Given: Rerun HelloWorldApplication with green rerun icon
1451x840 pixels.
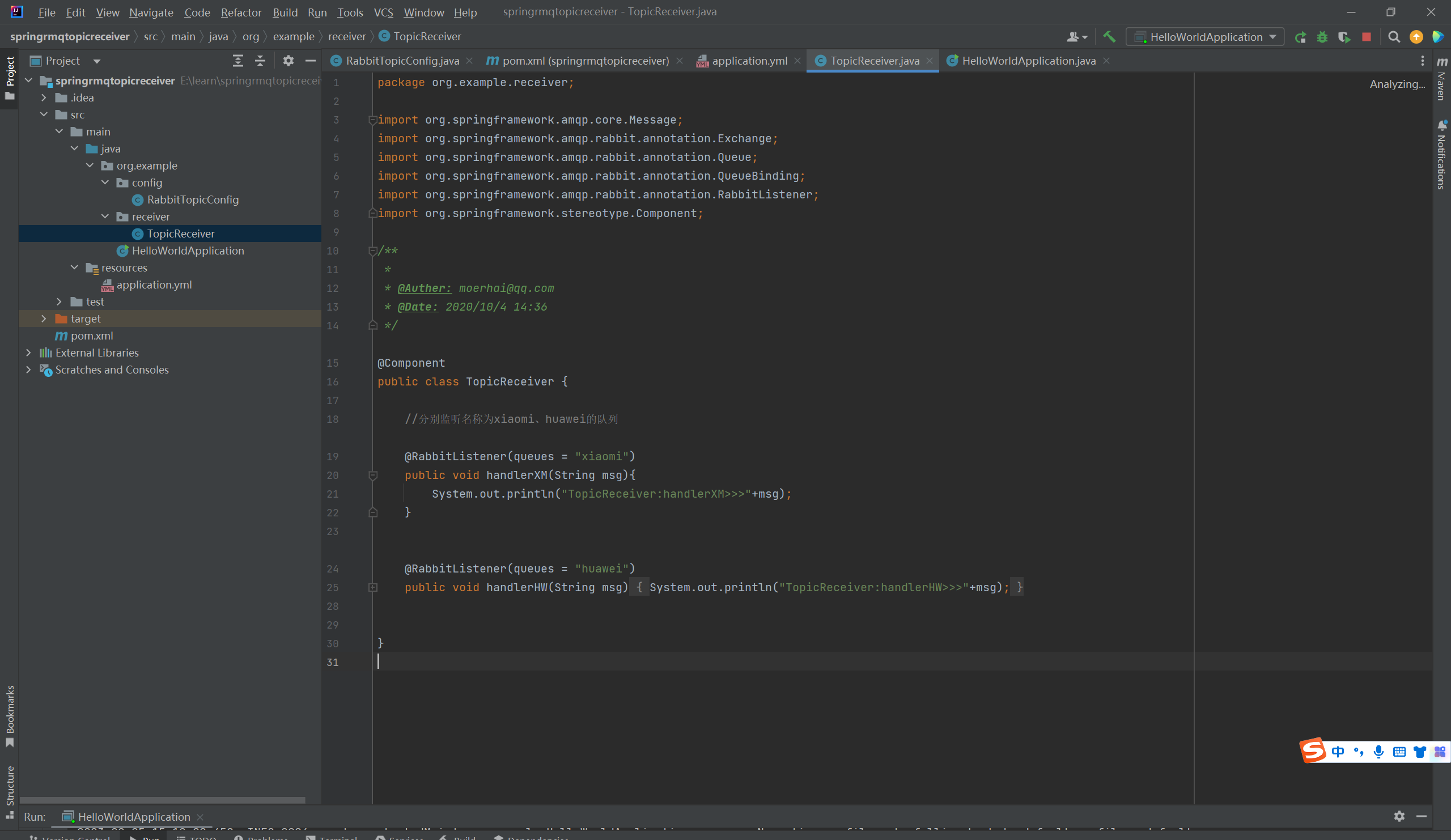Looking at the screenshot, I should (x=1300, y=37).
